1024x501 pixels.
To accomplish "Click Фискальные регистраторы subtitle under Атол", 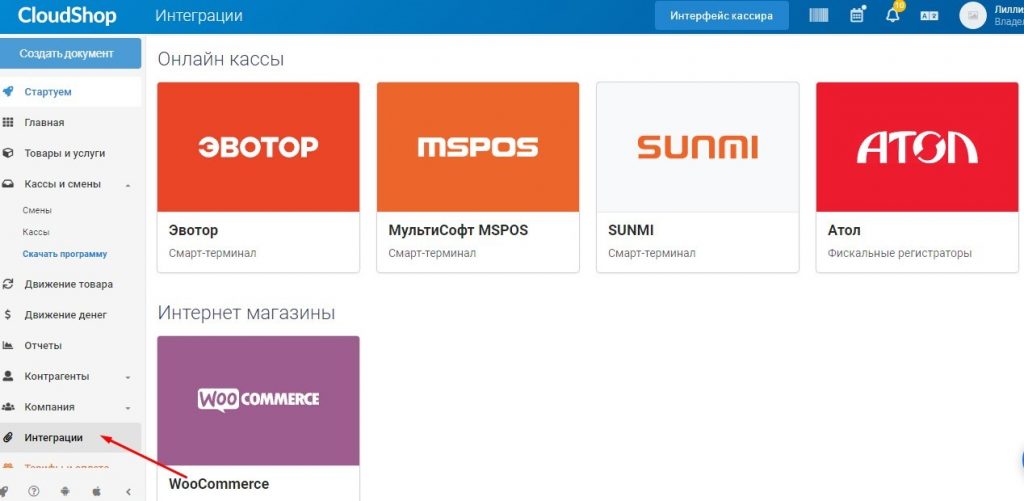I will (899, 253).
